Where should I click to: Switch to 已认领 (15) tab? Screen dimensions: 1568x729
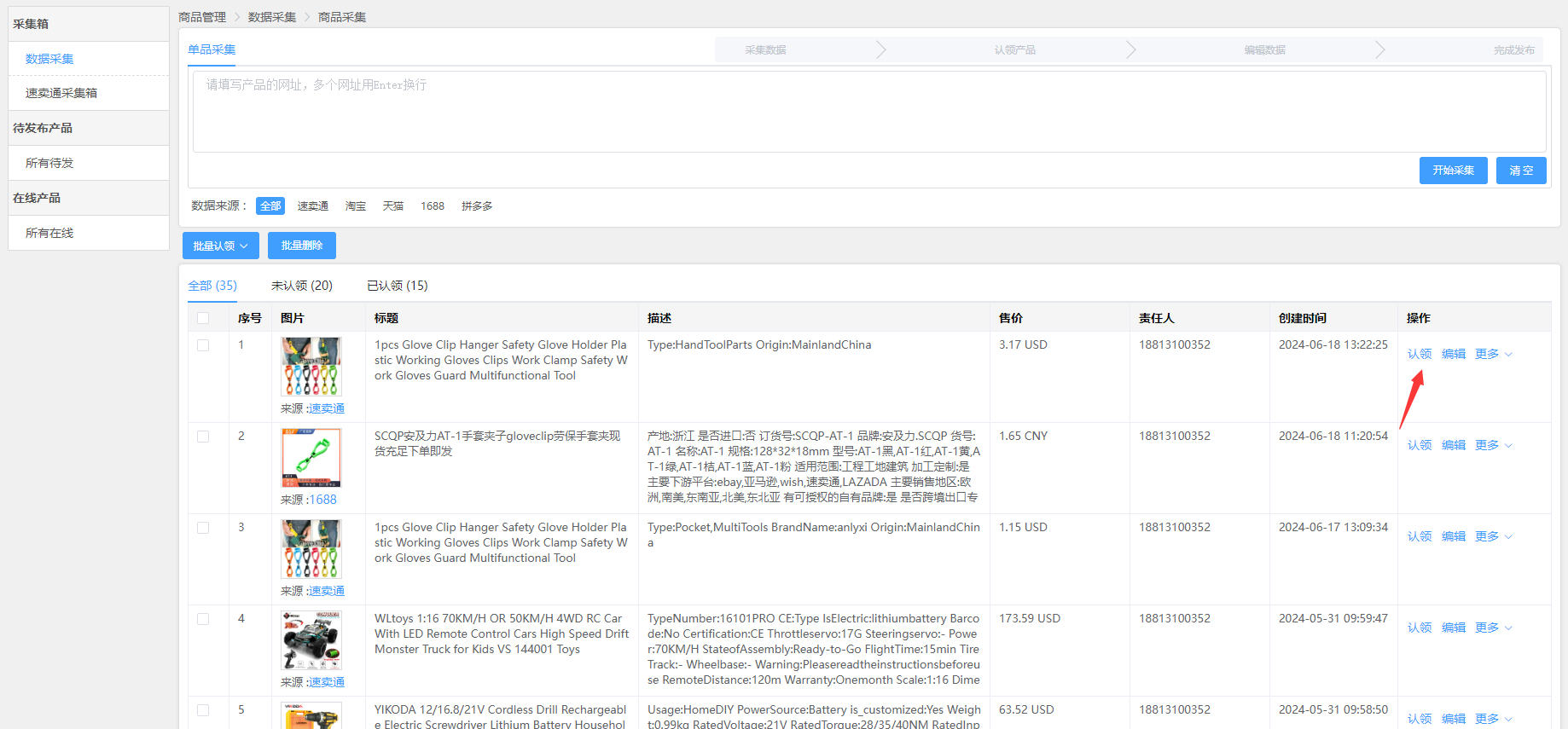pyautogui.click(x=398, y=286)
